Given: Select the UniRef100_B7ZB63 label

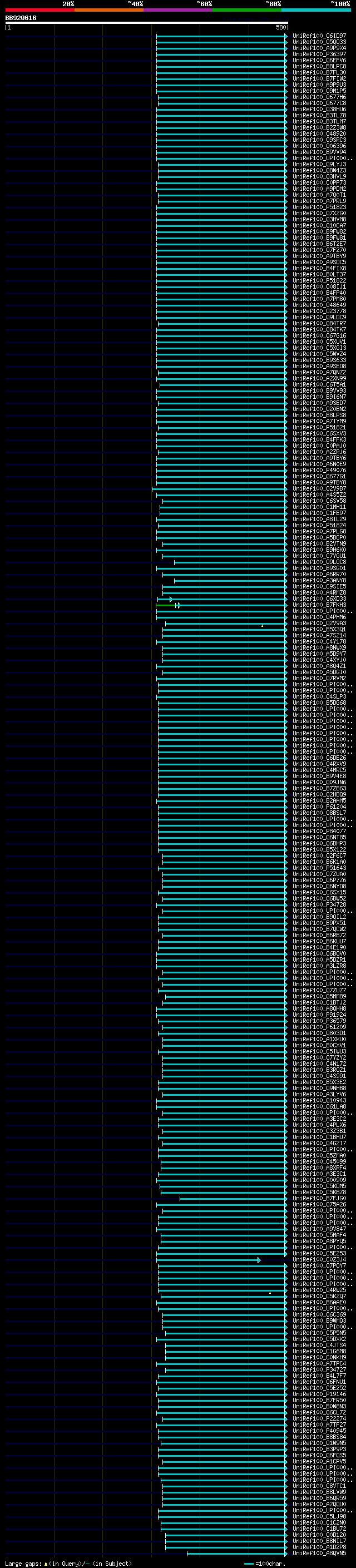Looking at the screenshot, I should pyautogui.click(x=319, y=788).
